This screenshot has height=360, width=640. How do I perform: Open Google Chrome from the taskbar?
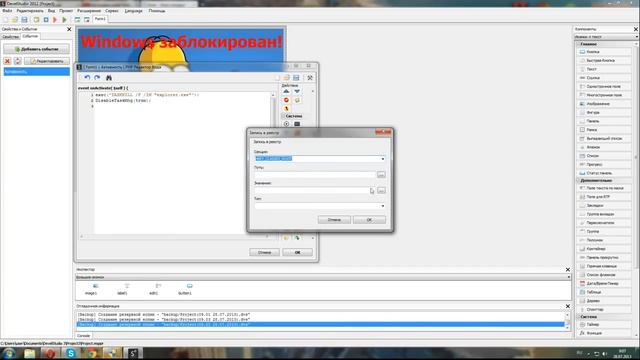pos(92,353)
